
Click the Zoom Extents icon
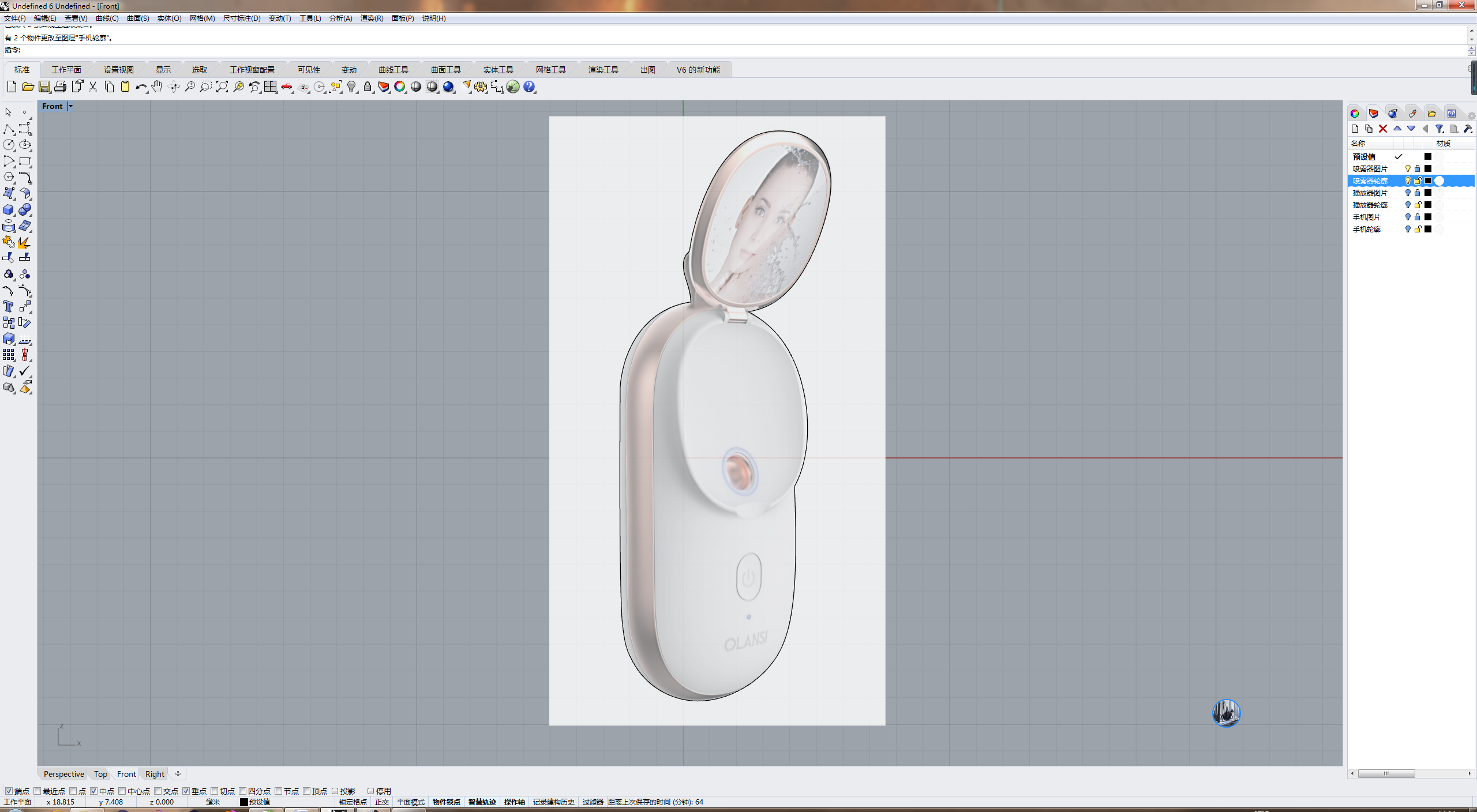(222, 87)
